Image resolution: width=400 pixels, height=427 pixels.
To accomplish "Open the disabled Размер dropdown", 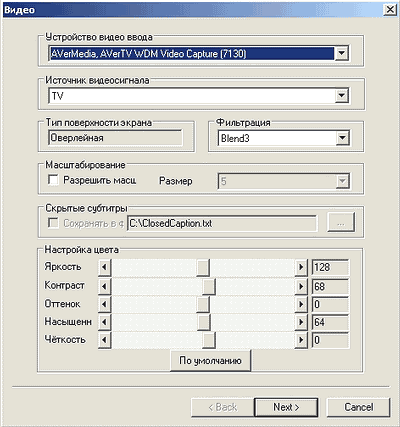I will point(342,181).
